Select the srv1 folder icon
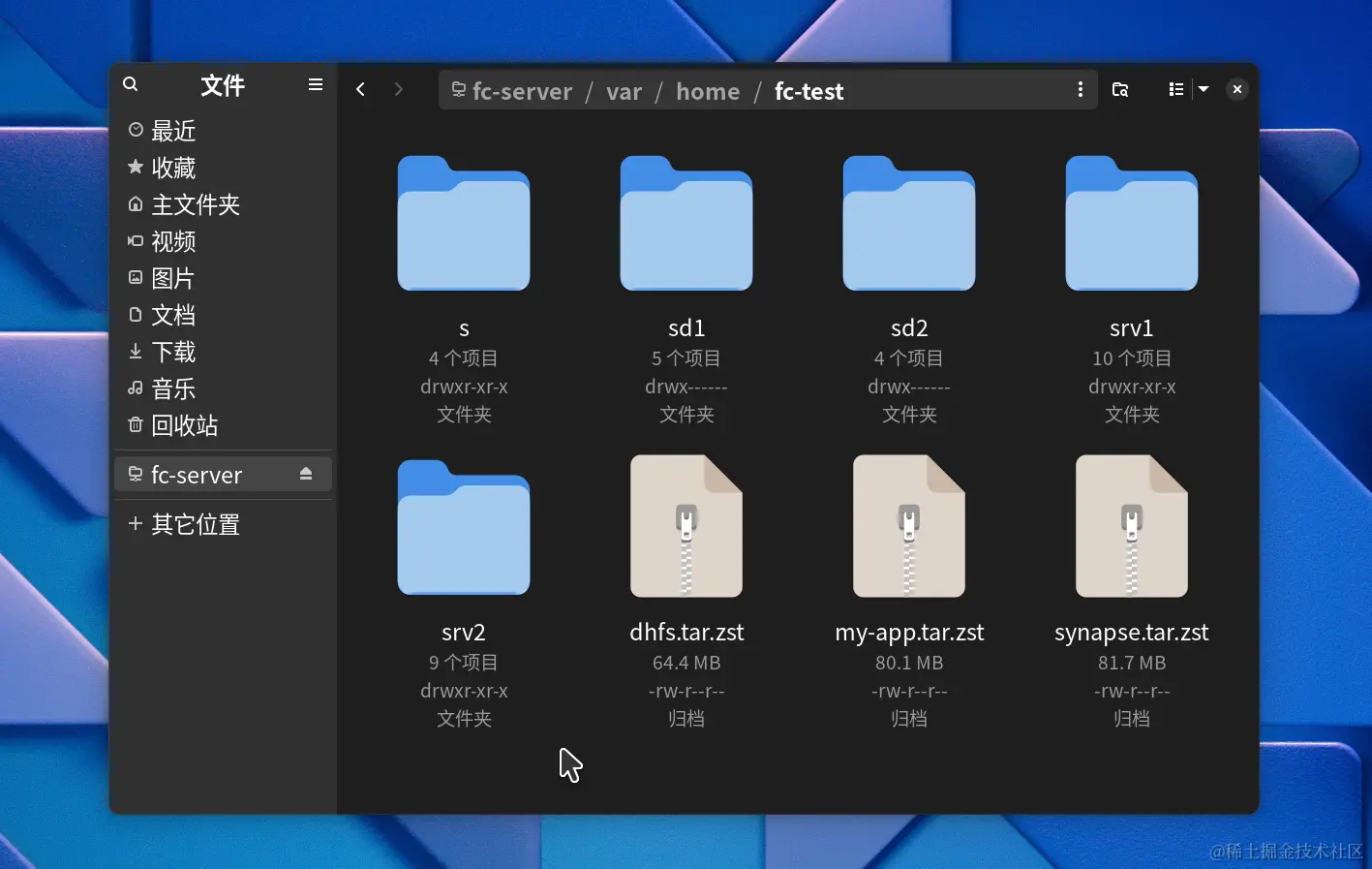 (1132, 223)
